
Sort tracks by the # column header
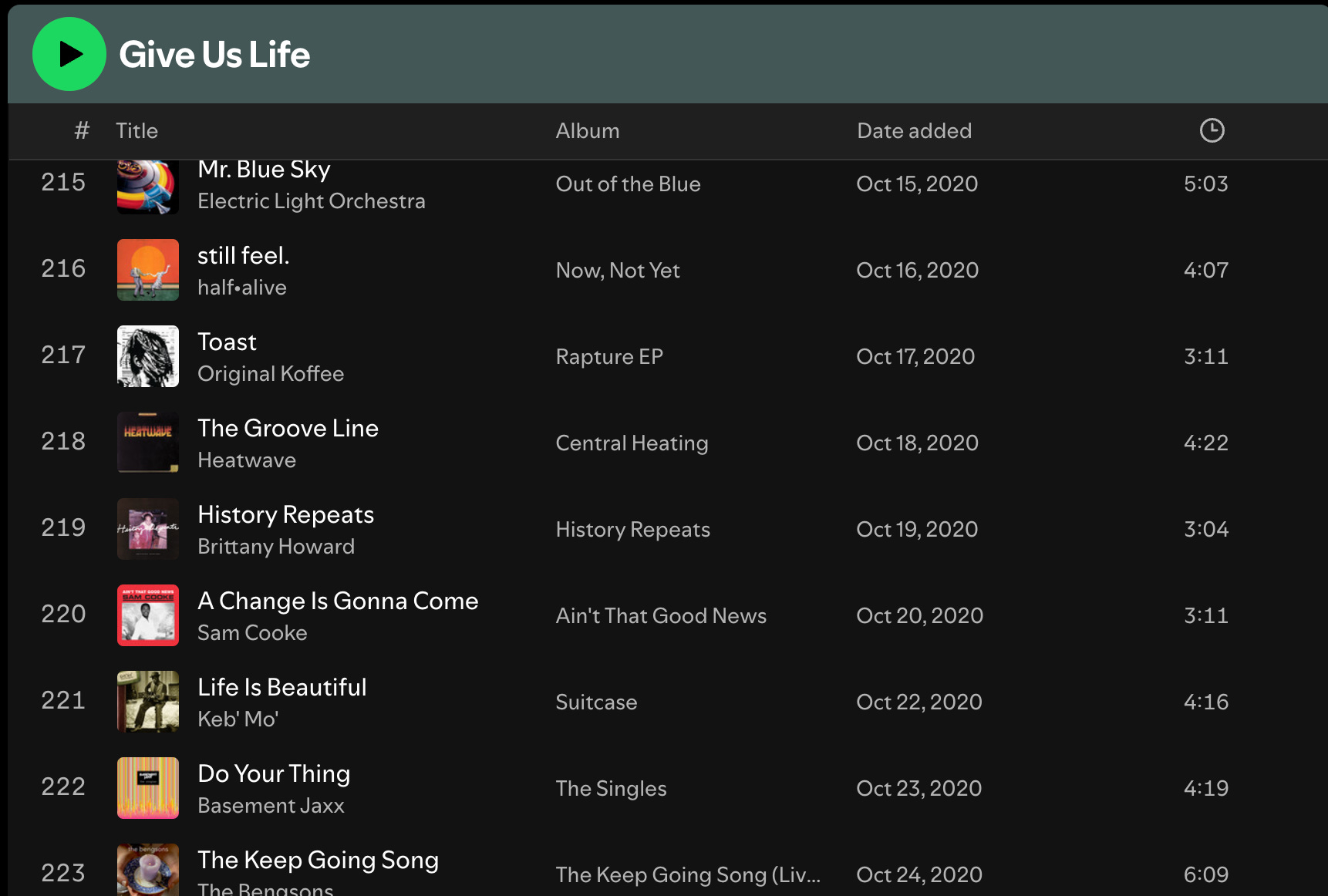pyautogui.click(x=81, y=130)
